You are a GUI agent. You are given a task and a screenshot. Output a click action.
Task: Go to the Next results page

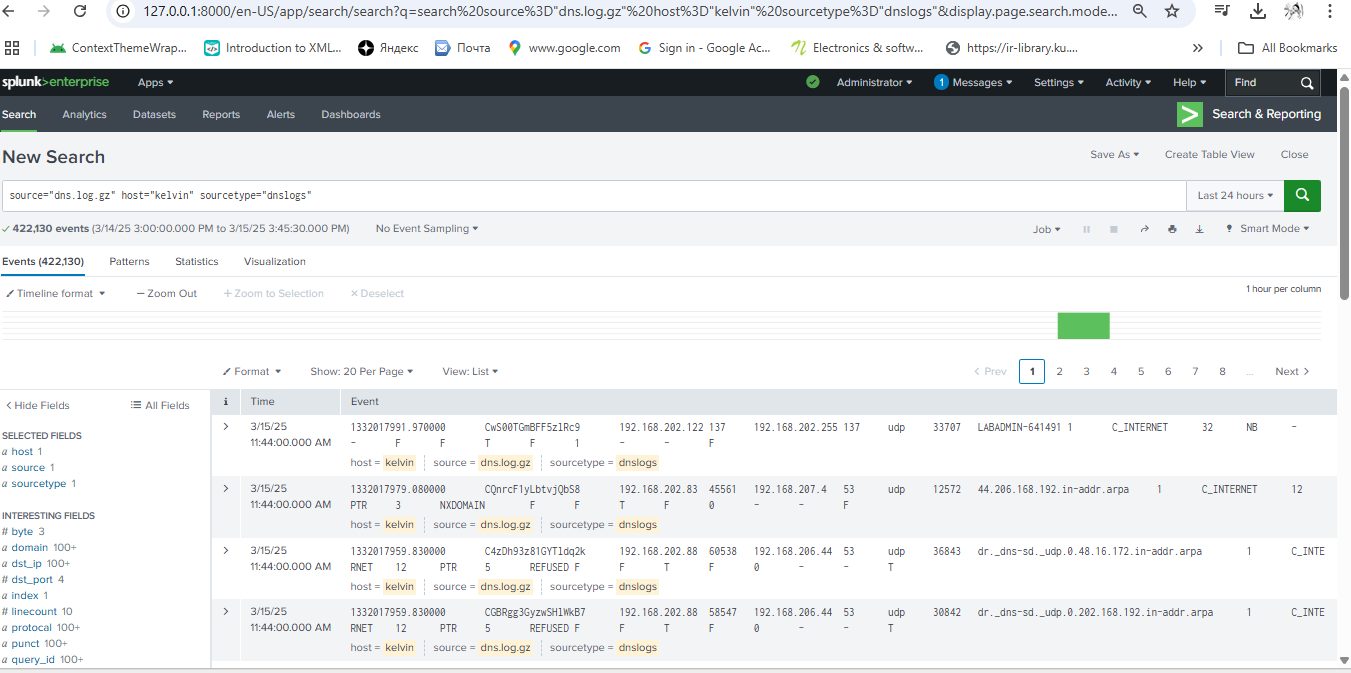[1292, 371]
